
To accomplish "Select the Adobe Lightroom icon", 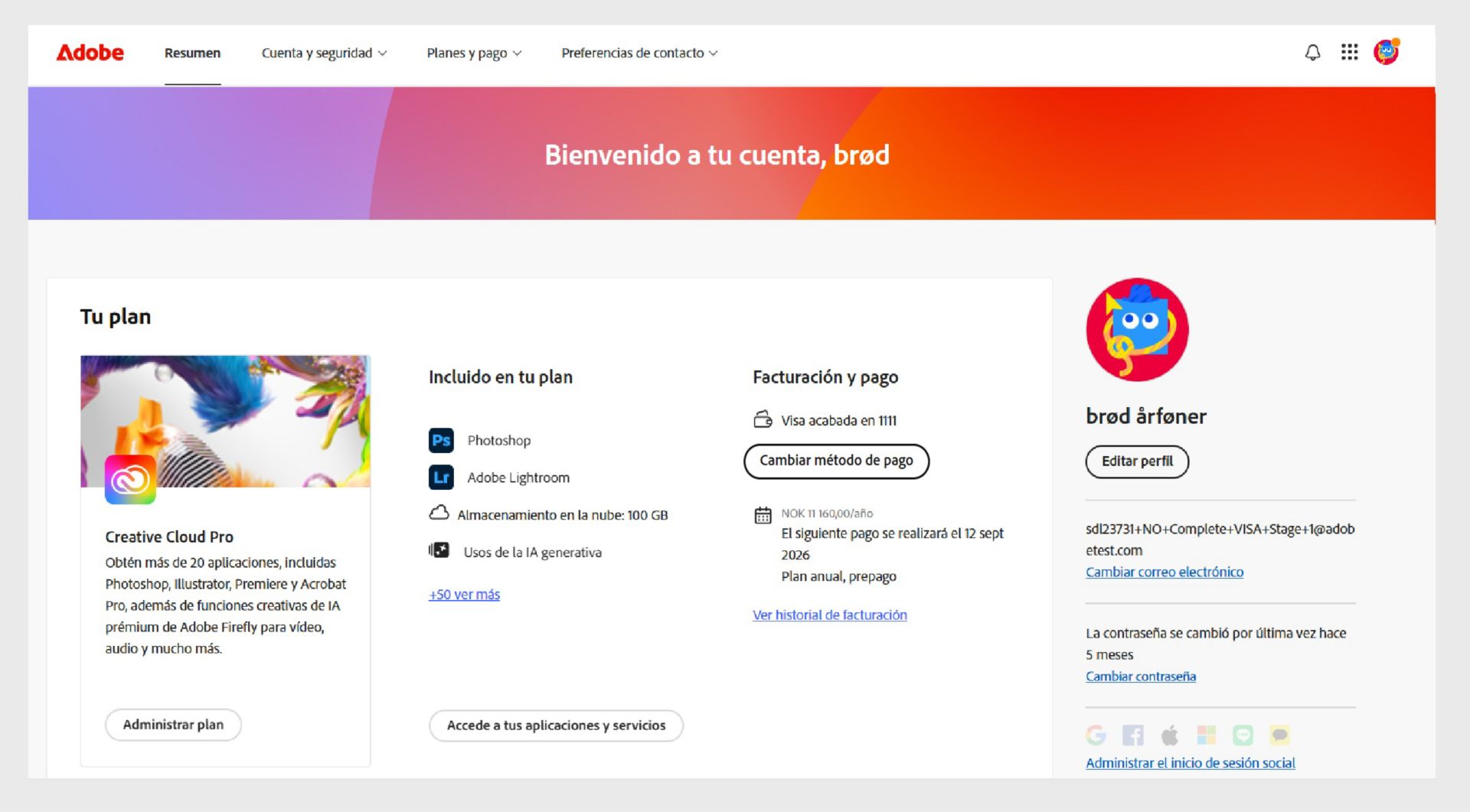I will point(440,477).
